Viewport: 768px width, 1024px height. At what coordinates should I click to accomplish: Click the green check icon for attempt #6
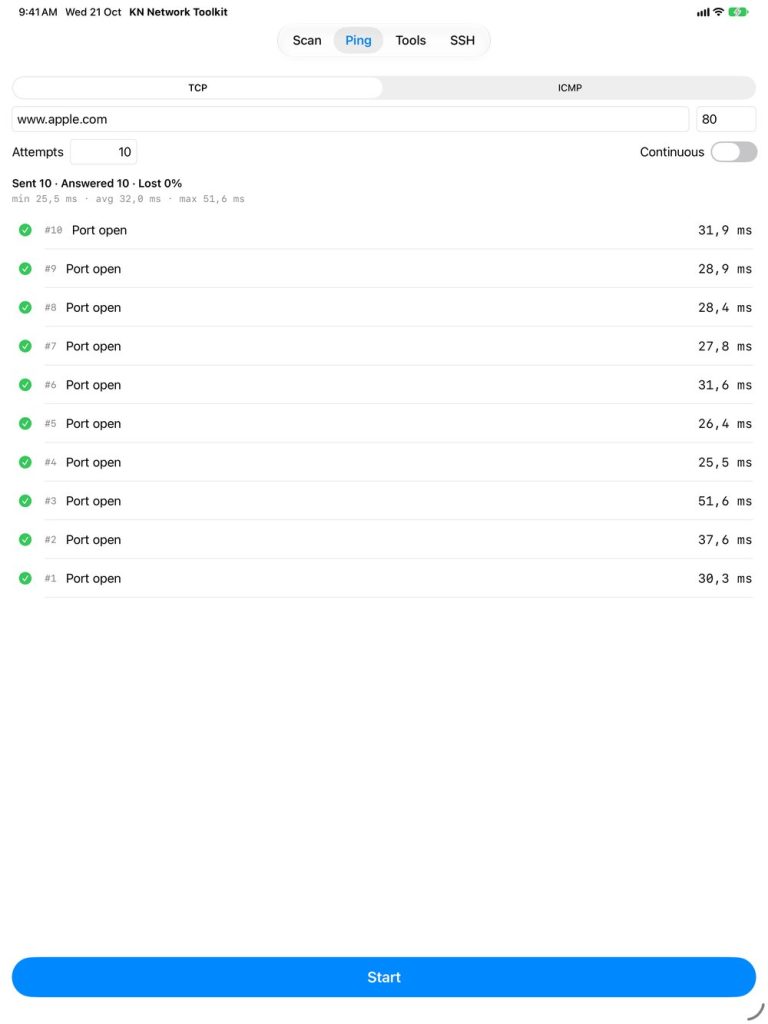pos(25,385)
